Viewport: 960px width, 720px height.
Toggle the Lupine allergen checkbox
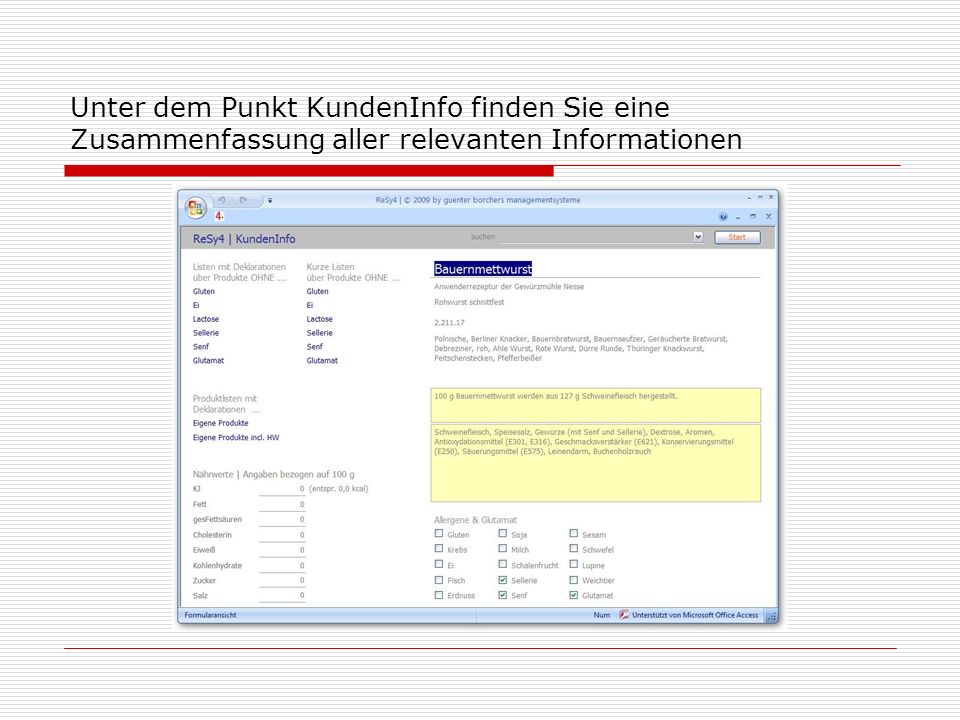click(x=574, y=564)
